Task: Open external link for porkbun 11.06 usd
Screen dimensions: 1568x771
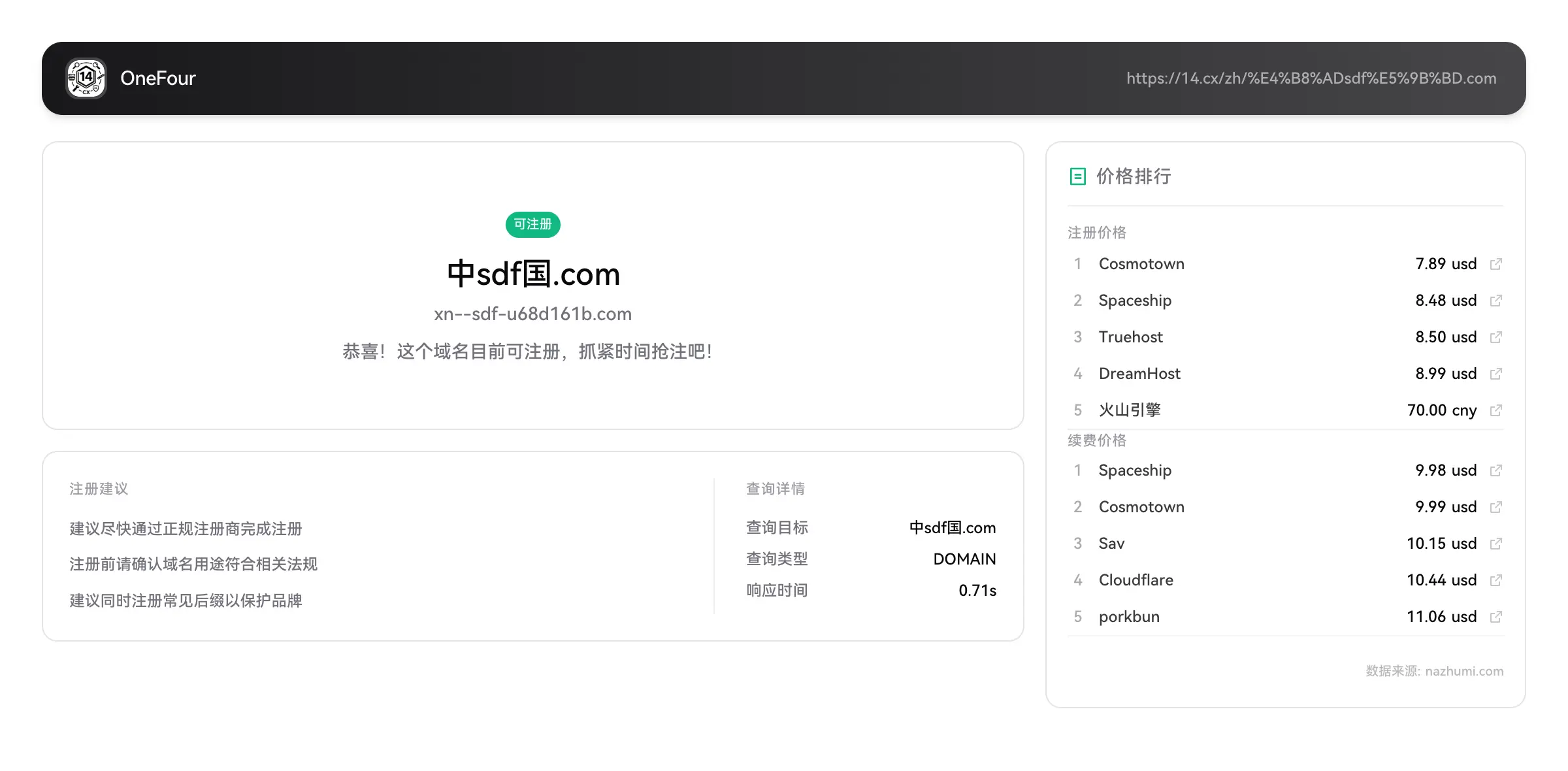Action: point(1495,617)
